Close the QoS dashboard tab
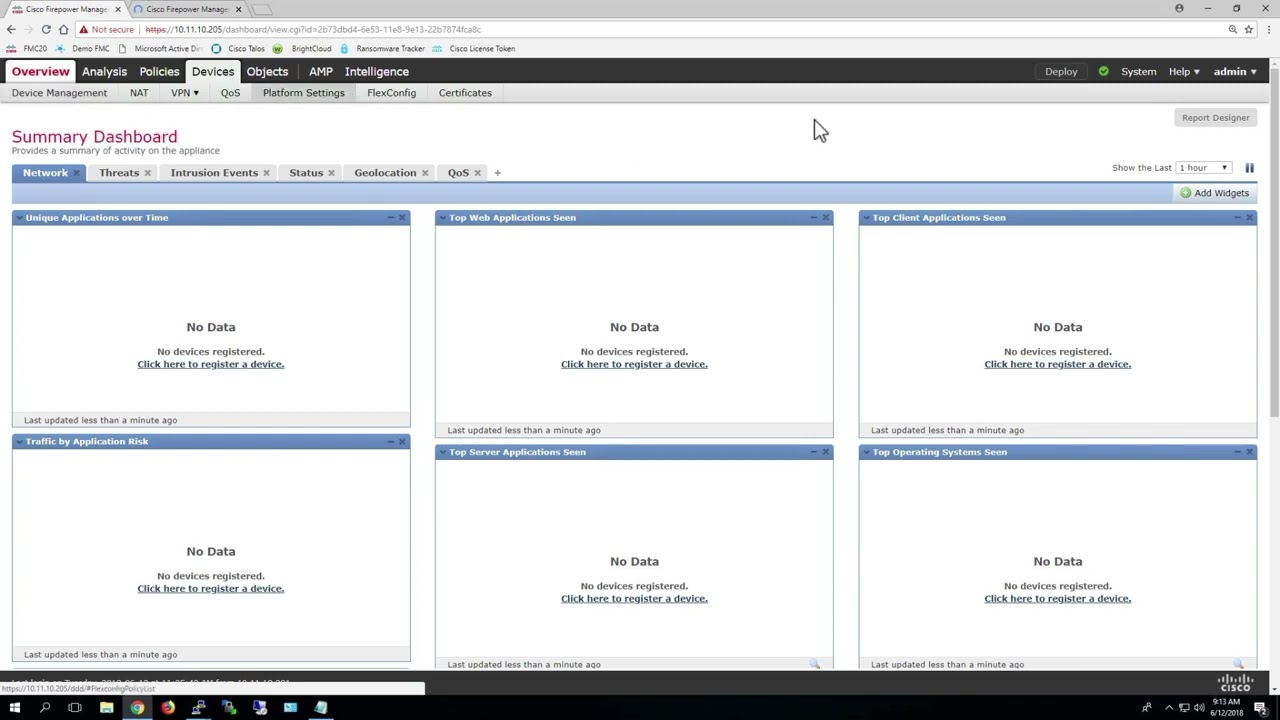 click(x=477, y=173)
